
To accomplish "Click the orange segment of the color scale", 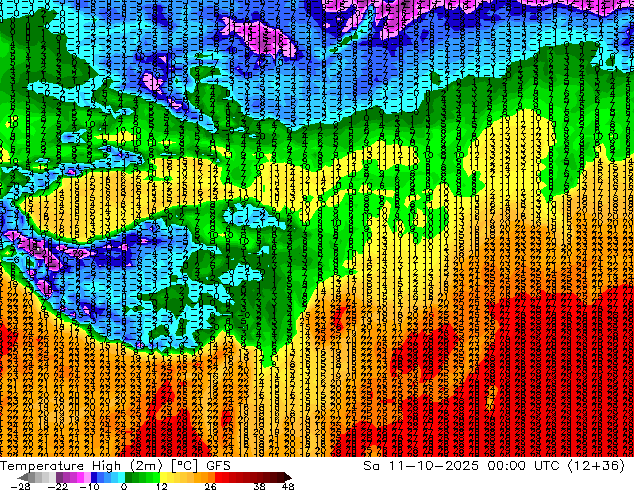I will (201, 477).
